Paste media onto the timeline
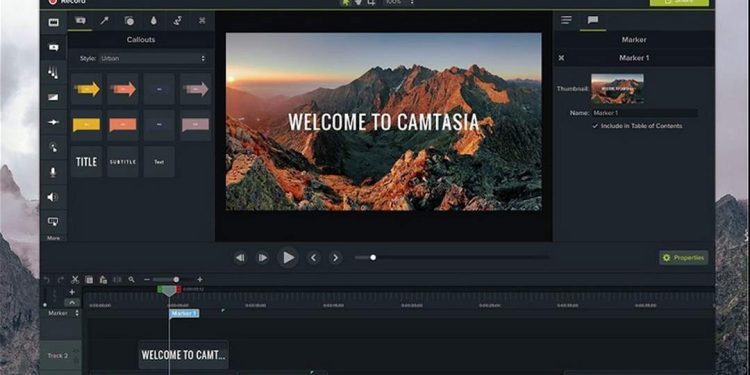 pos(103,280)
